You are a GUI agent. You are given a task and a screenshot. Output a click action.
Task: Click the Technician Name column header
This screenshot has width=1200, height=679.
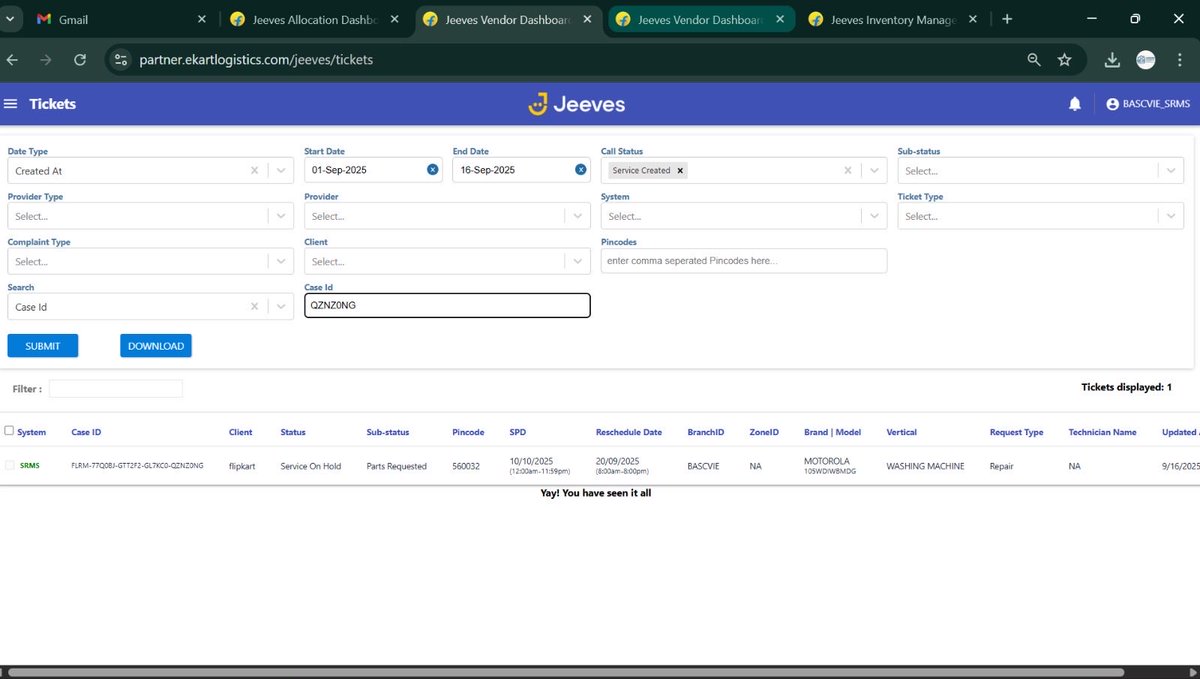(x=1102, y=432)
